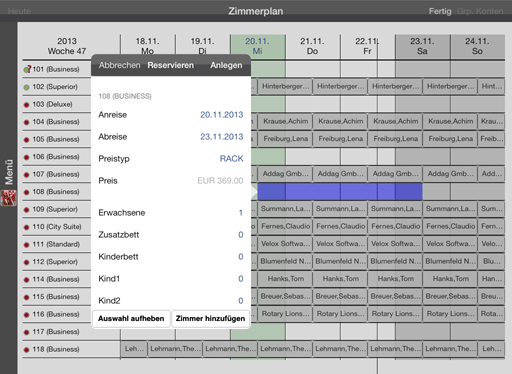Image resolution: width=512 pixels, height=374 pixels.
Task: Click the red status dot of room 105
Action: [26, 140]
